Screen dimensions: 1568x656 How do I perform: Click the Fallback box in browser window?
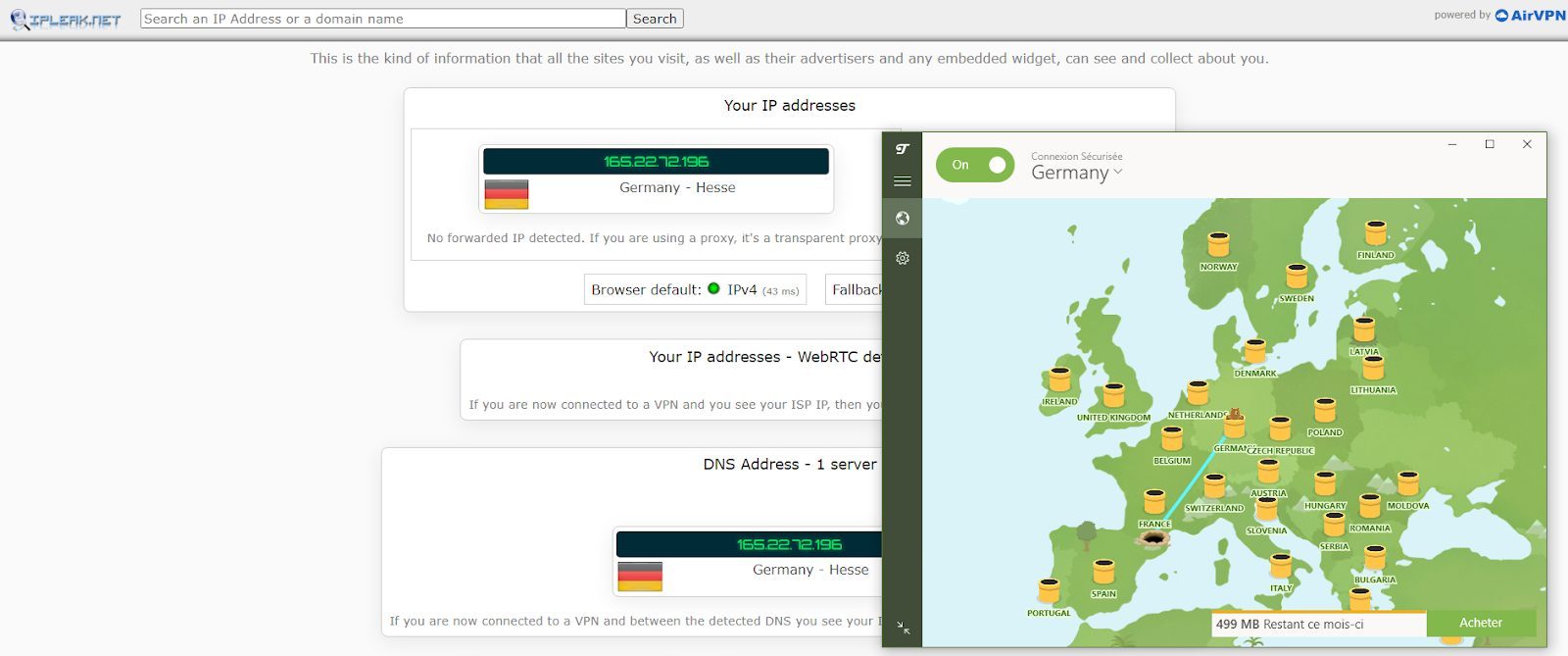(855, 289)
